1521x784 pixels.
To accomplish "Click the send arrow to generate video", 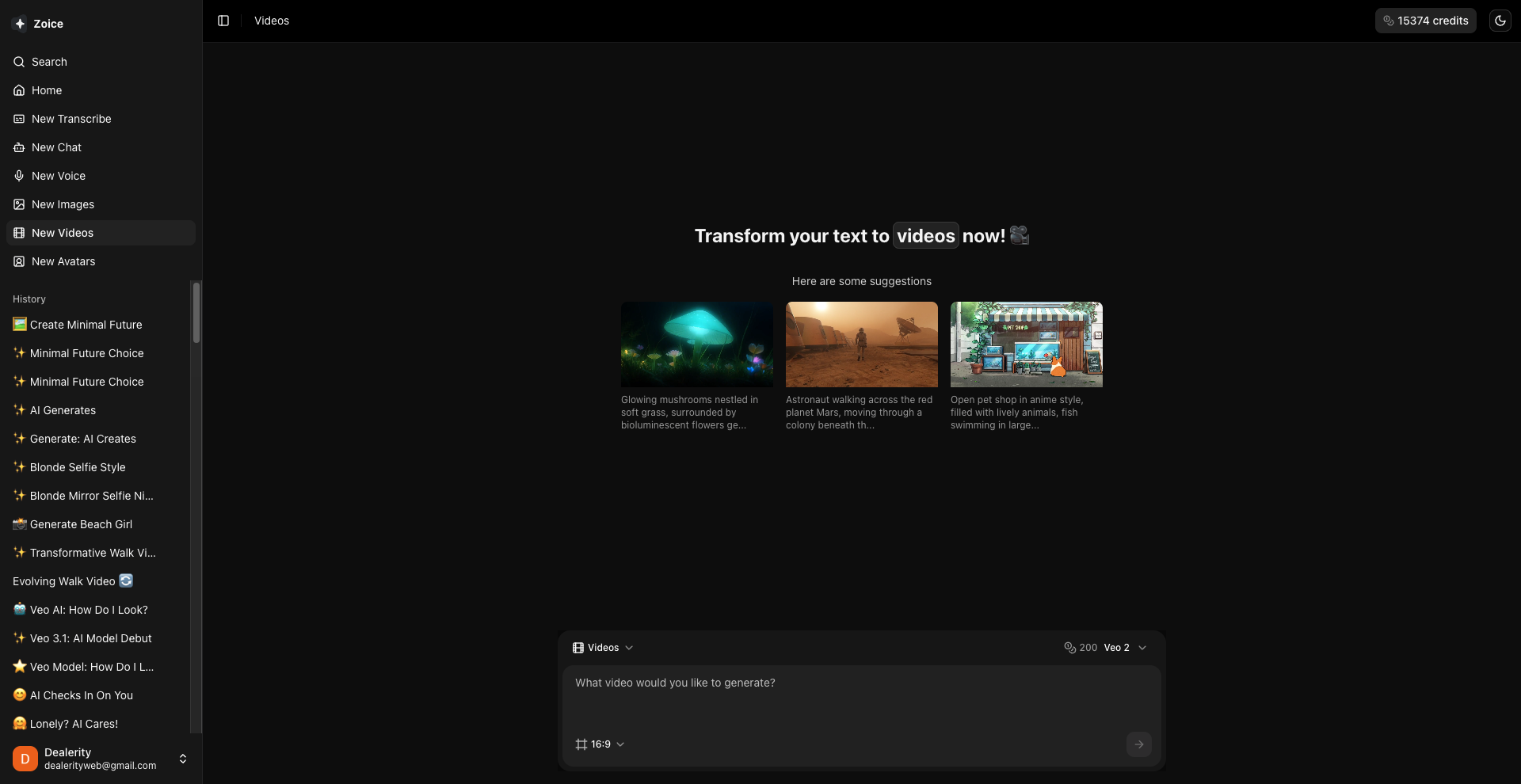I will (x=1138, y=744).
